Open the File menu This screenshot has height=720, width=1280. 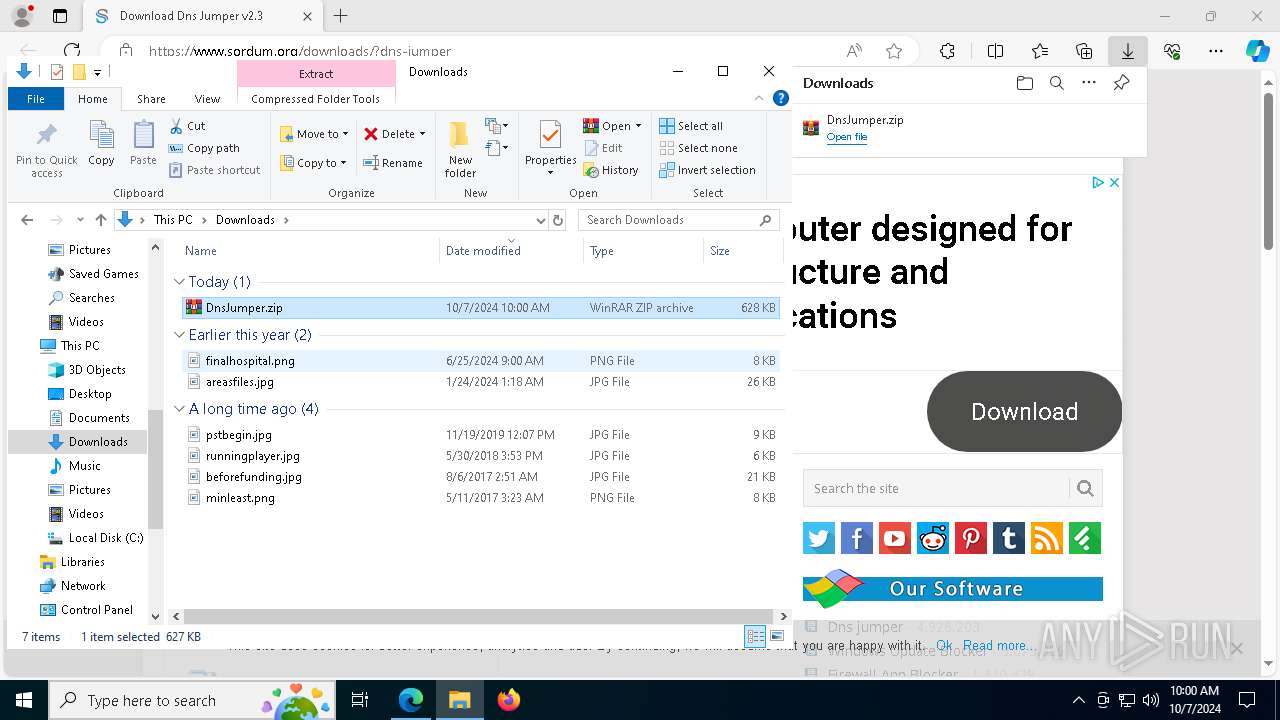pos(36,99)
